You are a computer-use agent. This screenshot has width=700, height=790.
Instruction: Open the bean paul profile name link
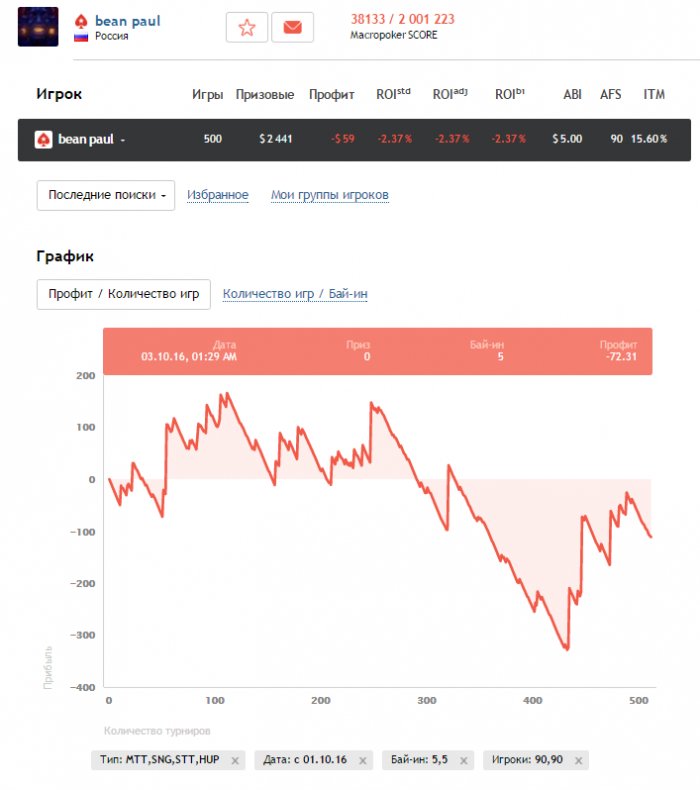pos(127,21)
